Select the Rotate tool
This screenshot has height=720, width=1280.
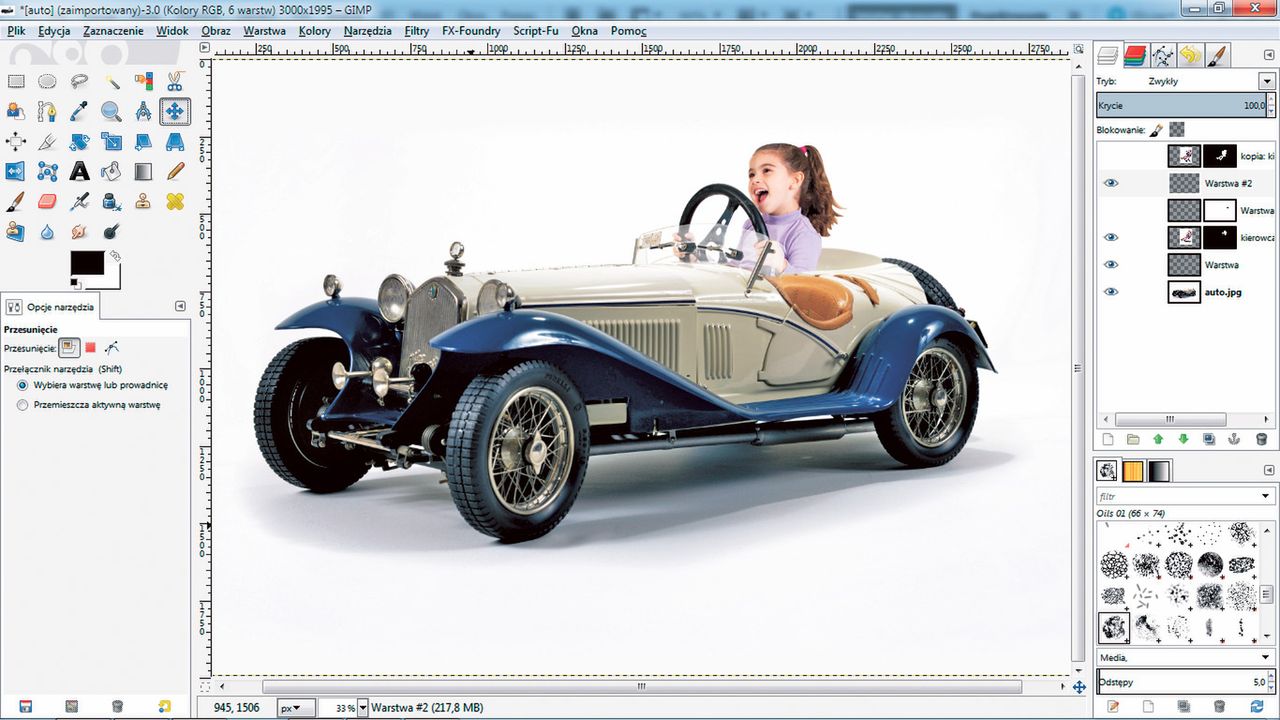pos(79,141)
